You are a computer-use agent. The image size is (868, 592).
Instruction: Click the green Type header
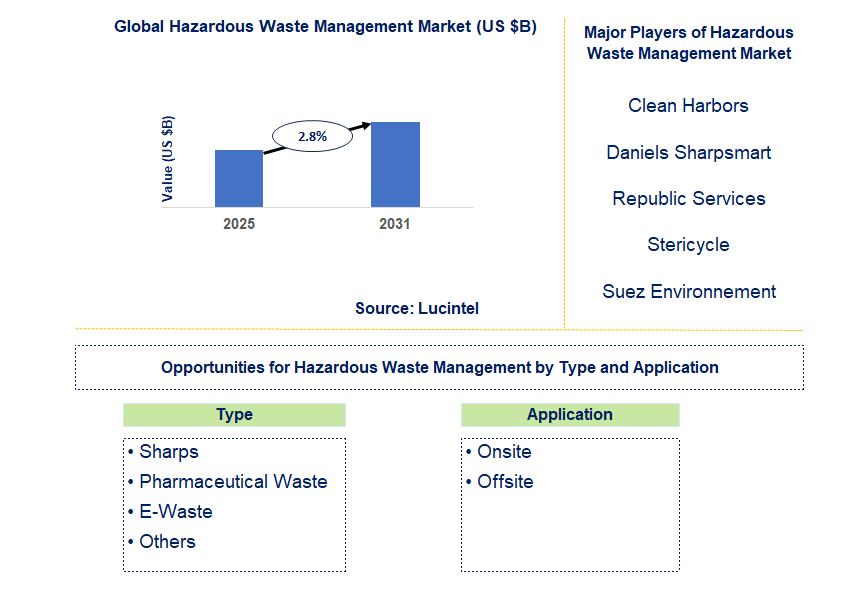point(235,415)
